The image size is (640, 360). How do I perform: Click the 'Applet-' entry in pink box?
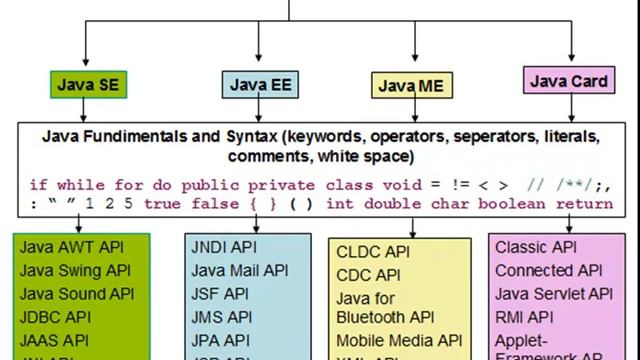521,340
